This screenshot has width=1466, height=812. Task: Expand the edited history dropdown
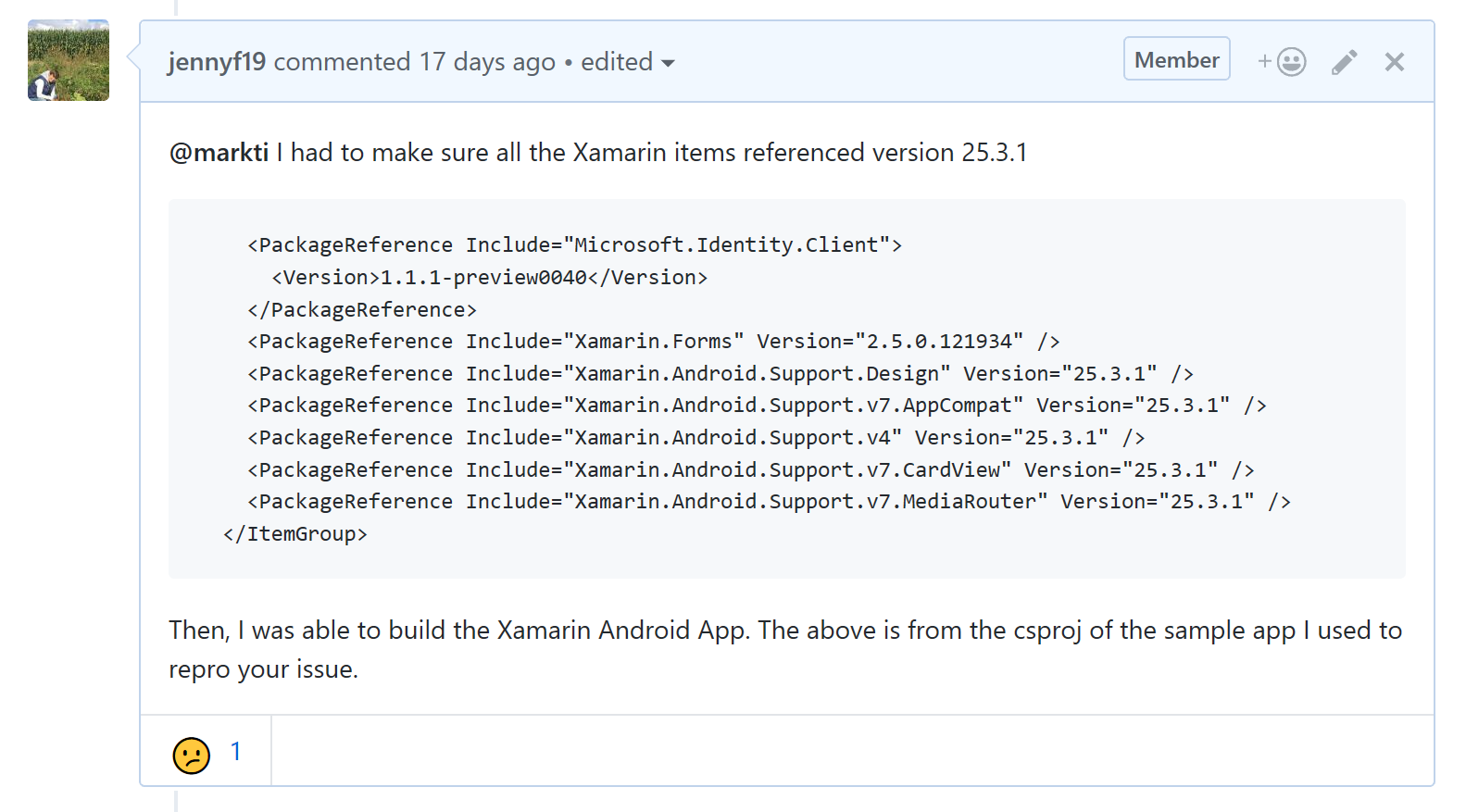[628, 62]
